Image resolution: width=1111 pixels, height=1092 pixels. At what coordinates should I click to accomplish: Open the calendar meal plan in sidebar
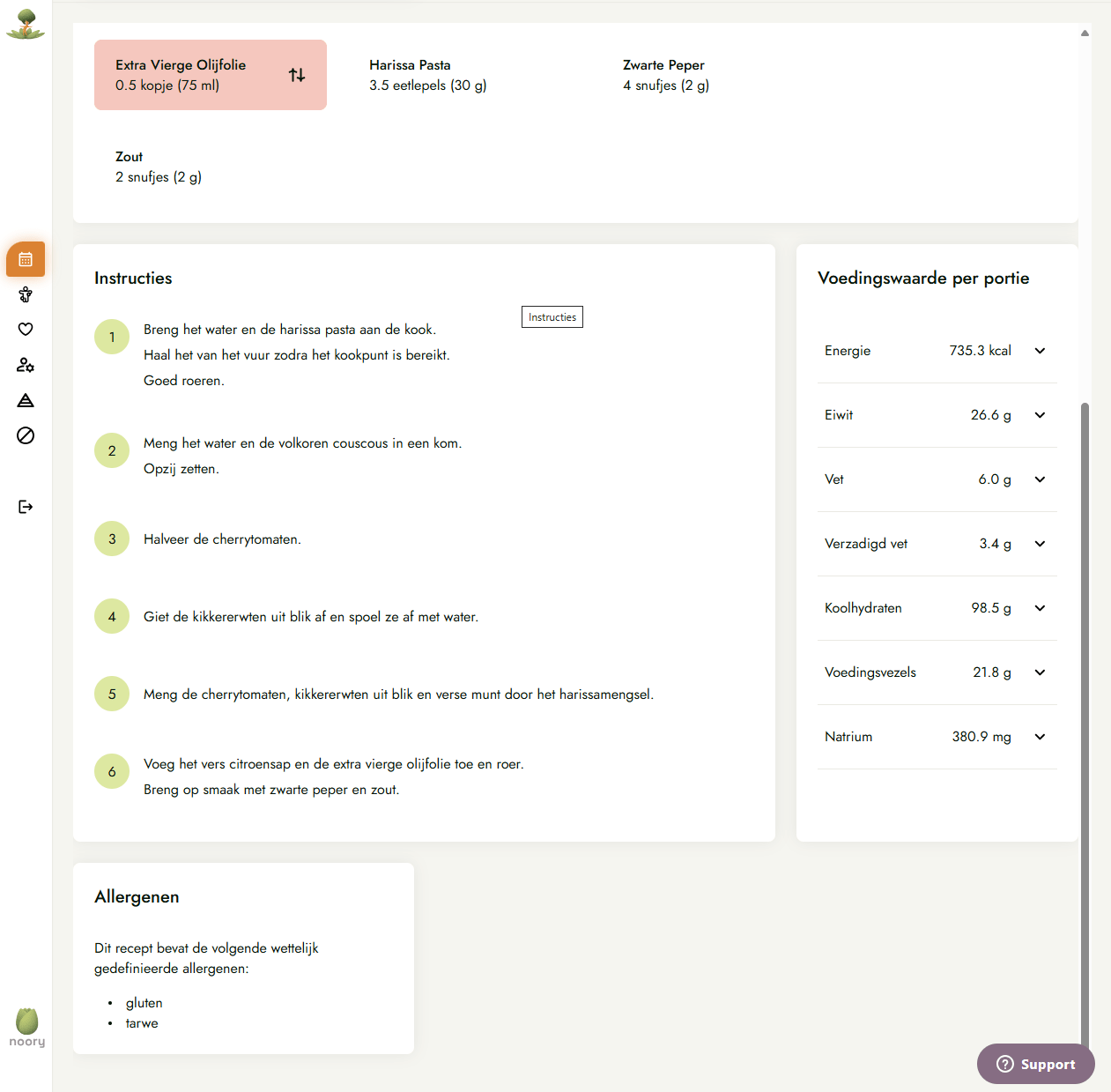25,259
